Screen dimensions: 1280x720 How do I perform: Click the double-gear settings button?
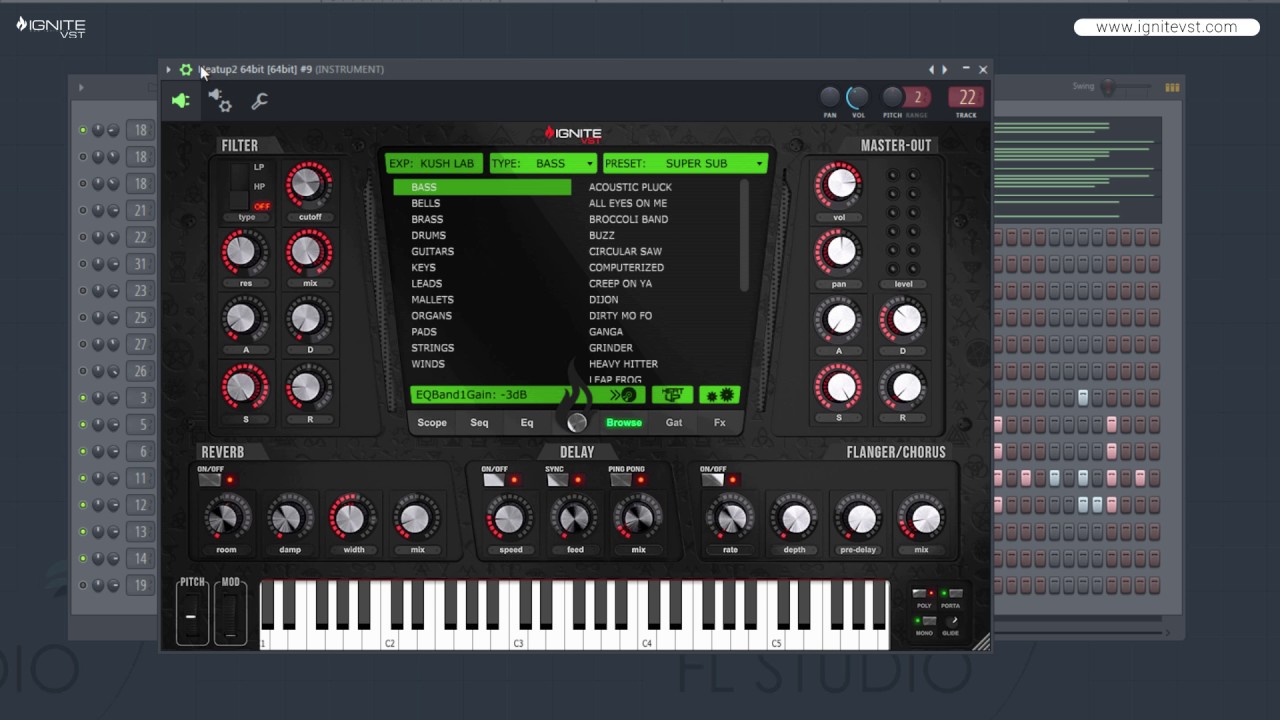[x=719, y=395]
